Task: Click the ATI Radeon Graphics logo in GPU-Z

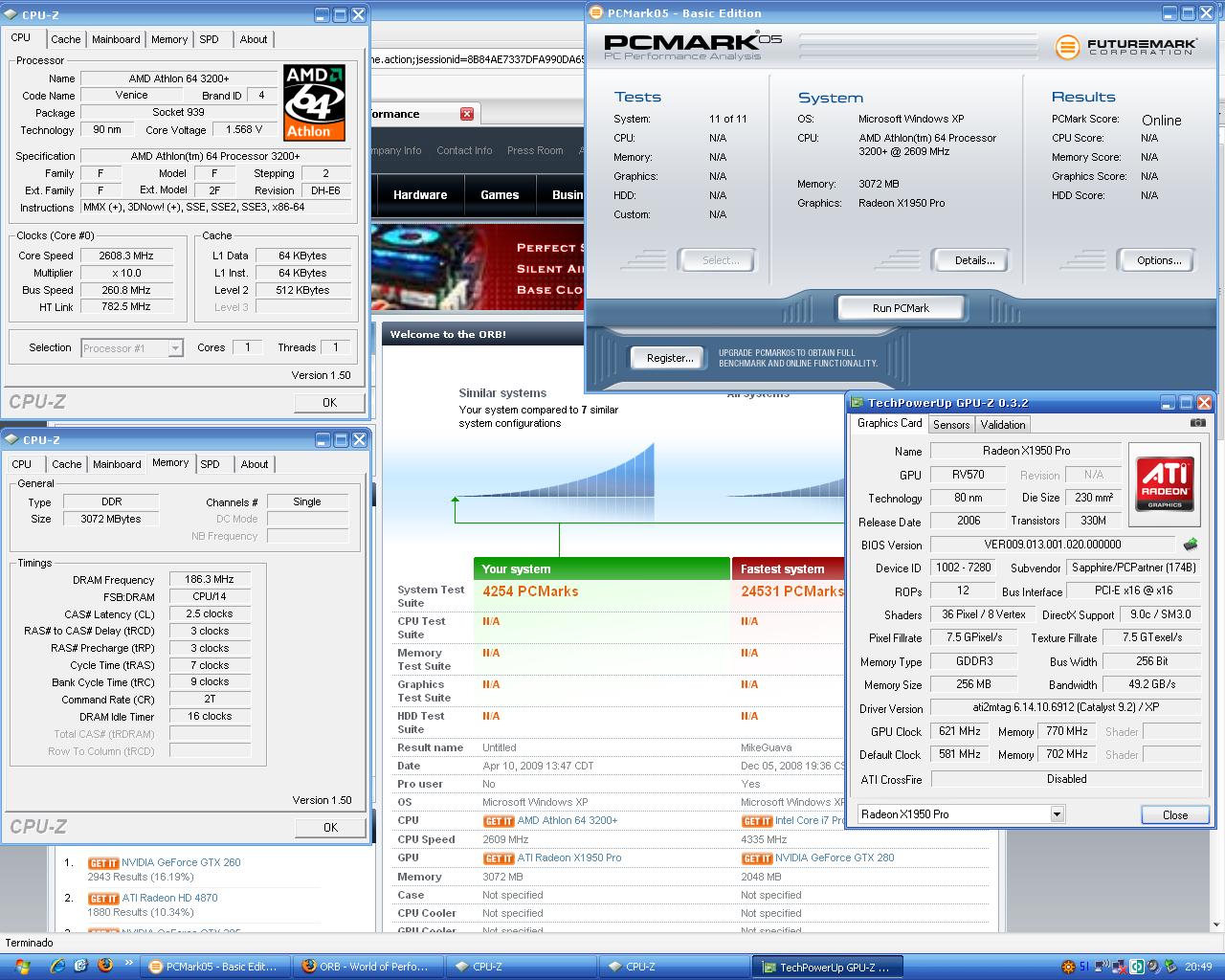Action: (1164, 483)
